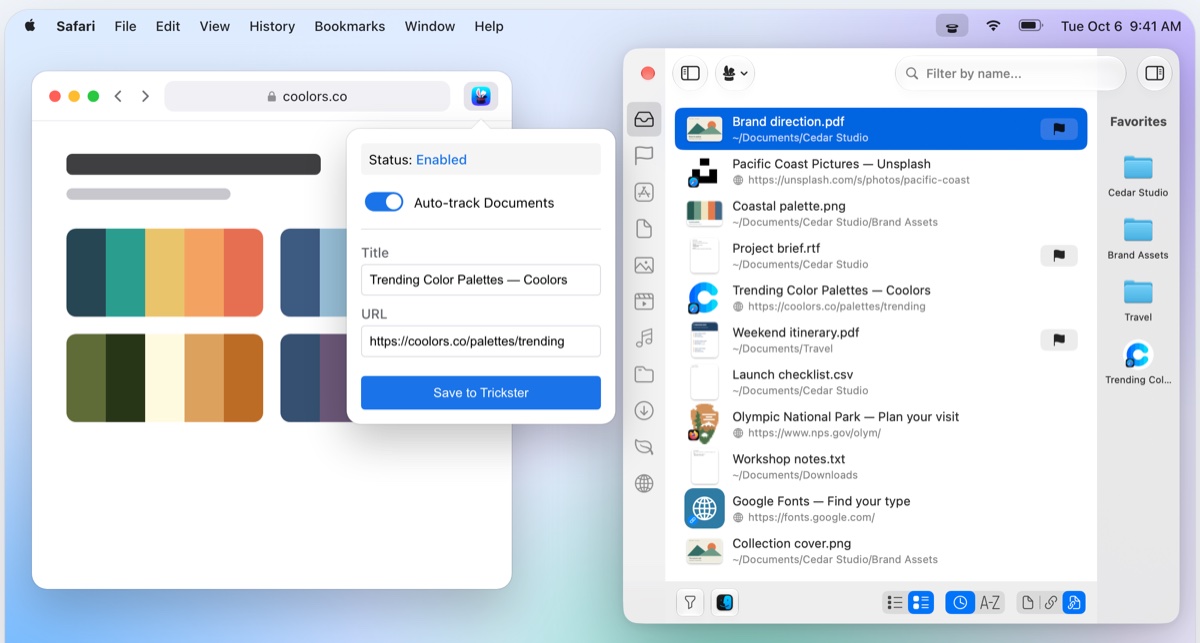Open Wi-Fi status in menu bar

[993, 26]
